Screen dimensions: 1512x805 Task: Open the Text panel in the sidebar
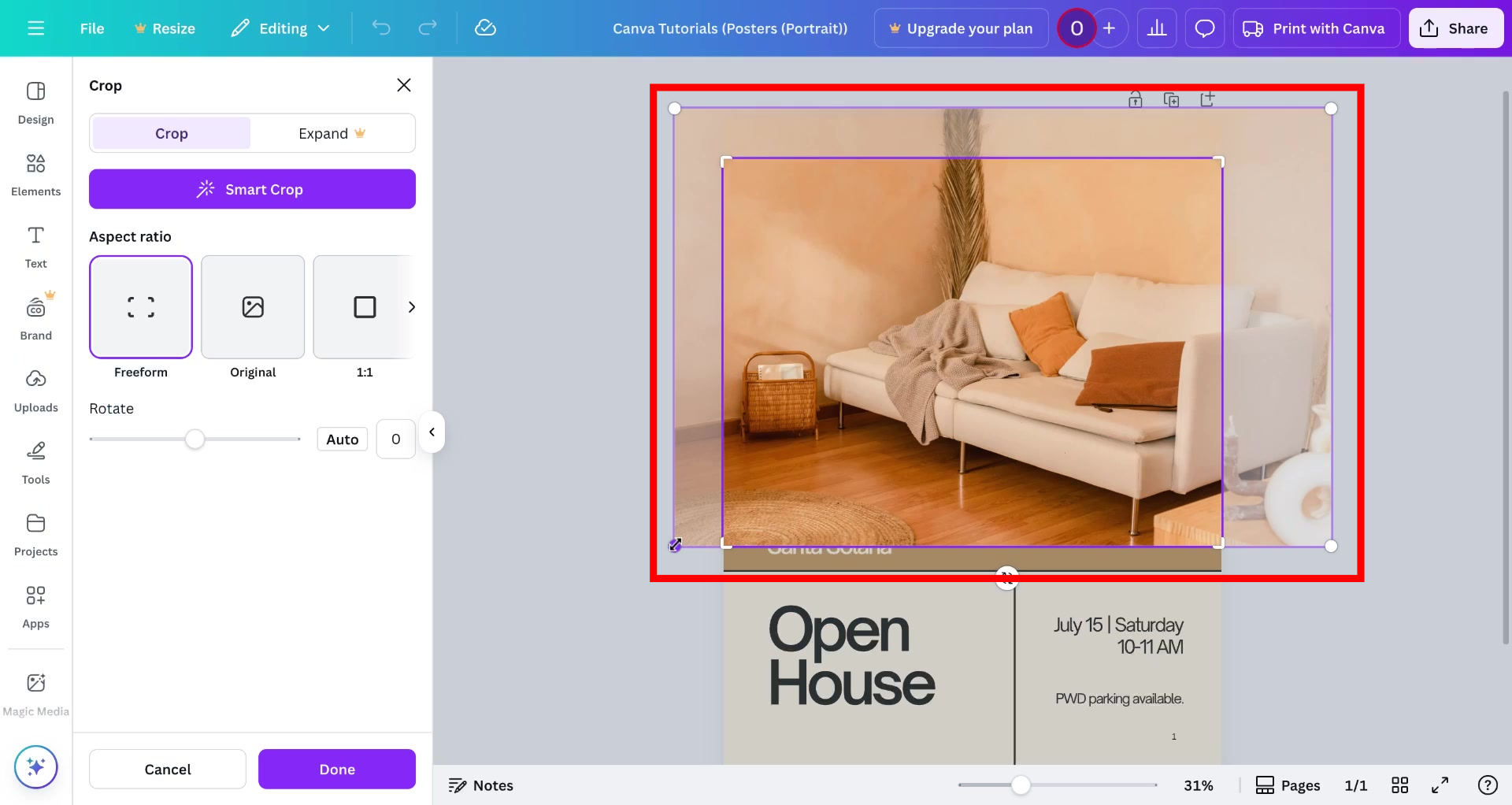coord(35,246)
